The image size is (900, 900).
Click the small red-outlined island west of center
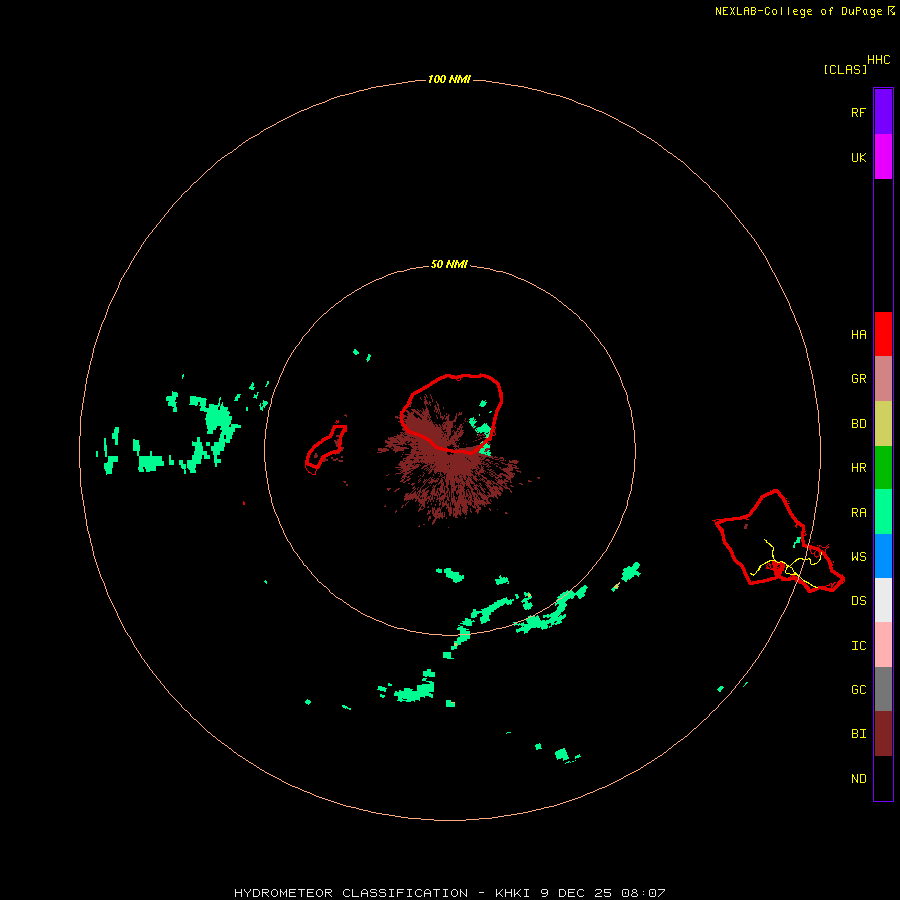click(x=326, y=448)
